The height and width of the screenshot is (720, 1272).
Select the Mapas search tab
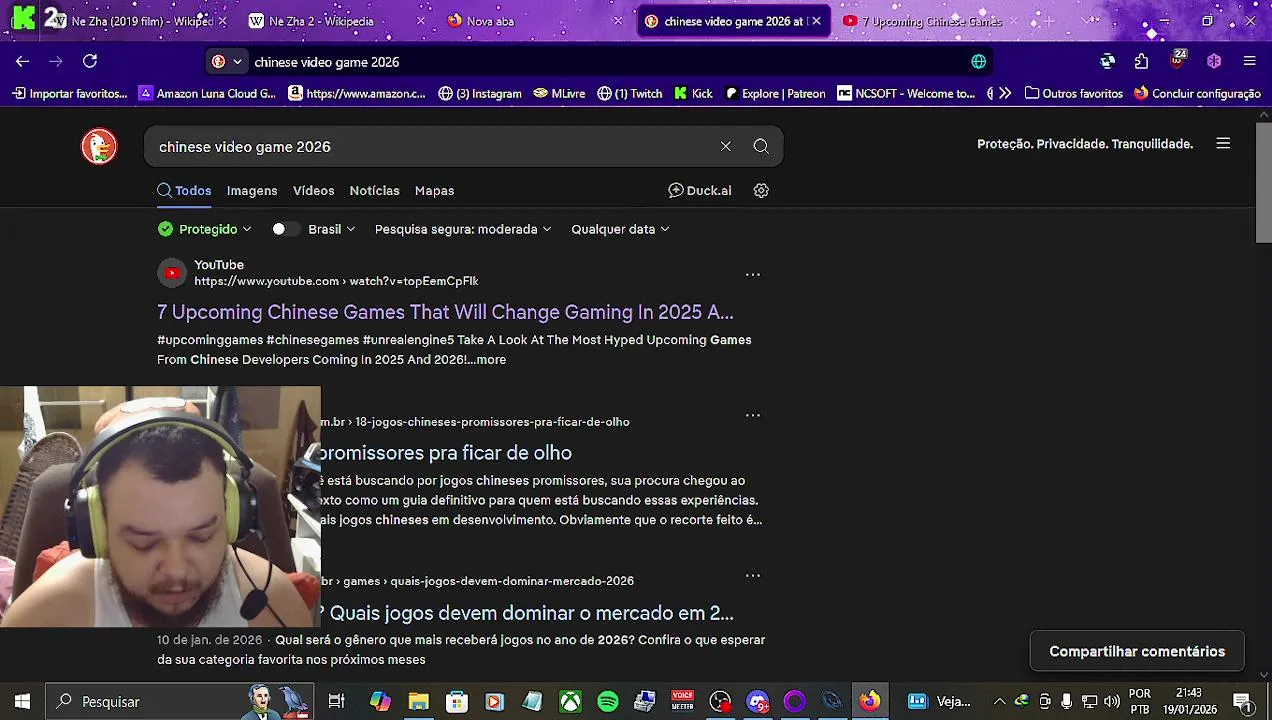click(434, 190)
